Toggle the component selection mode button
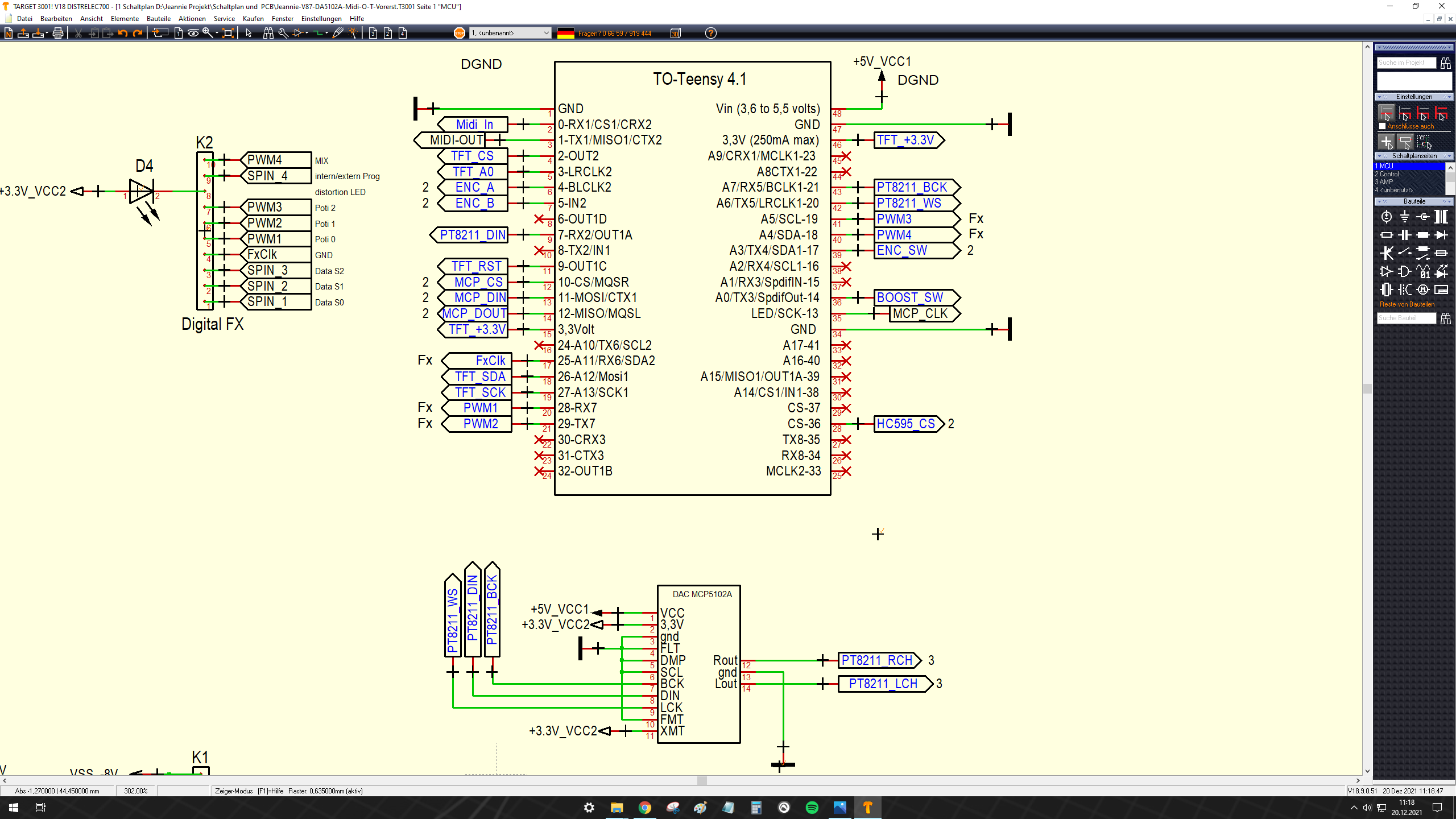This screenshot has width=1456, height=819. [1405, 142]
